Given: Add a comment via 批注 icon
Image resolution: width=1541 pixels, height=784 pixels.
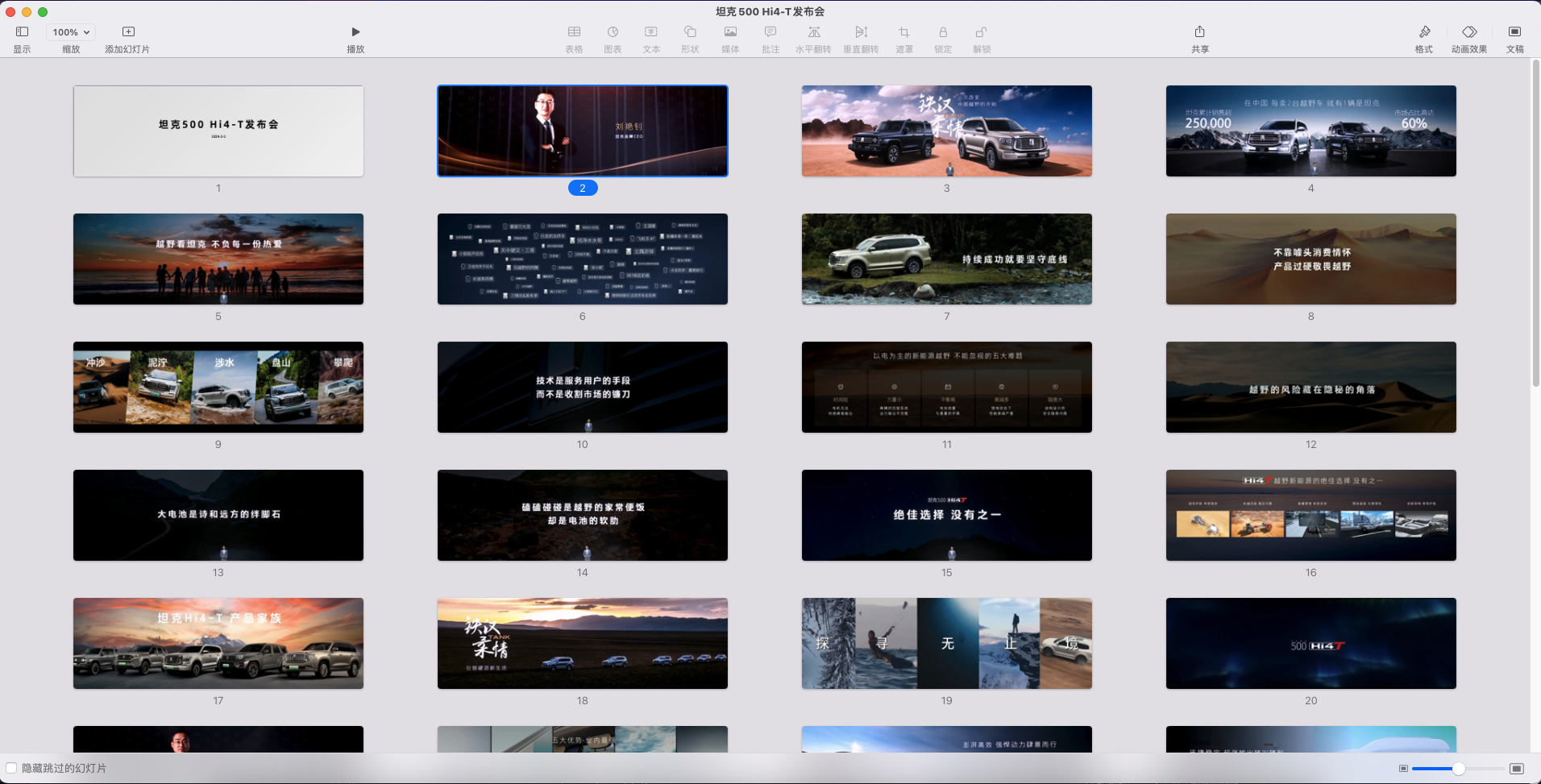Looking at the screenshot, I should [770, 32].
